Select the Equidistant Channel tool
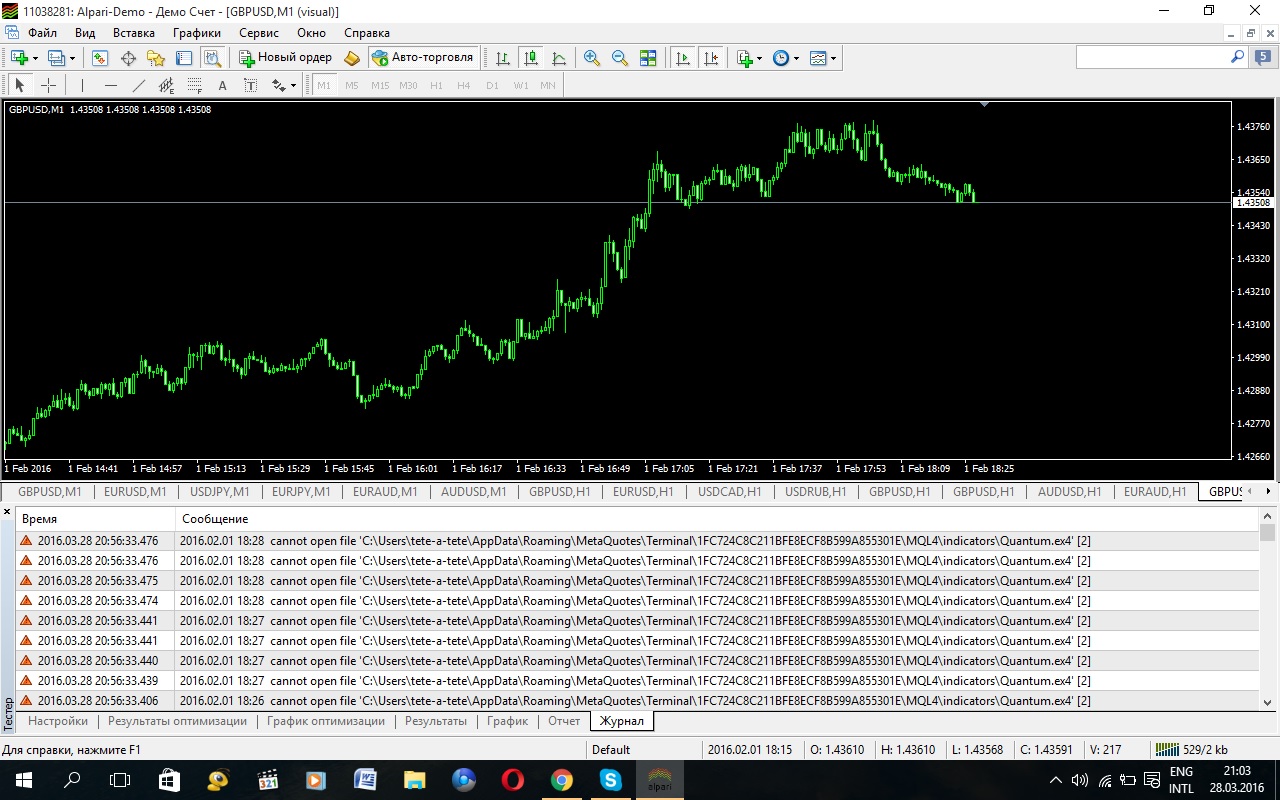1280x800 pixels. 167,85
